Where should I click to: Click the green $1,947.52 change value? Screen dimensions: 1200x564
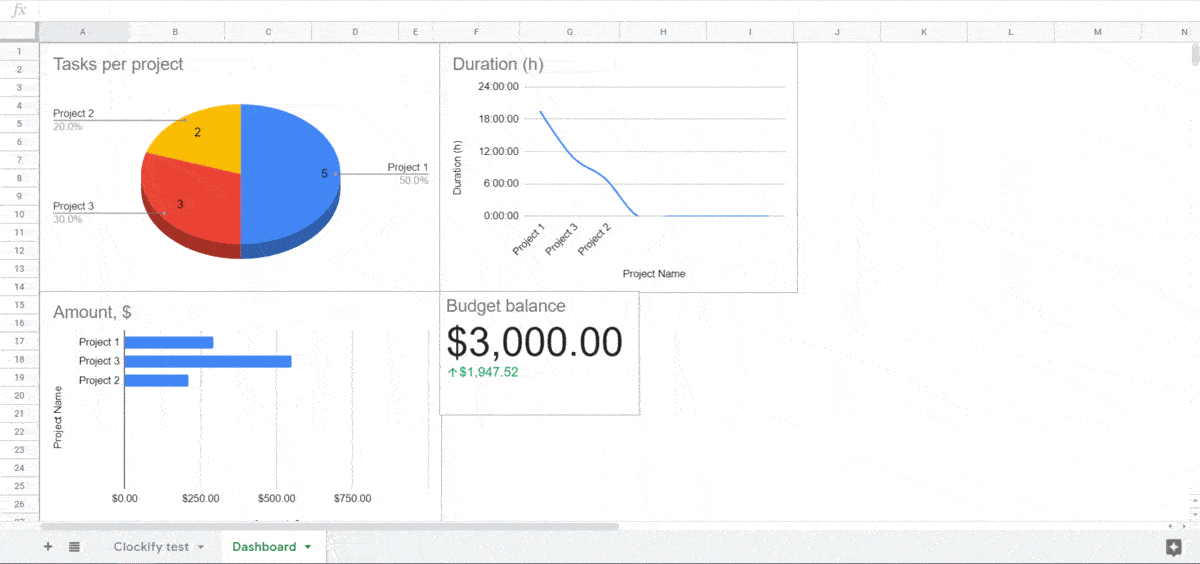coord(483,372)
